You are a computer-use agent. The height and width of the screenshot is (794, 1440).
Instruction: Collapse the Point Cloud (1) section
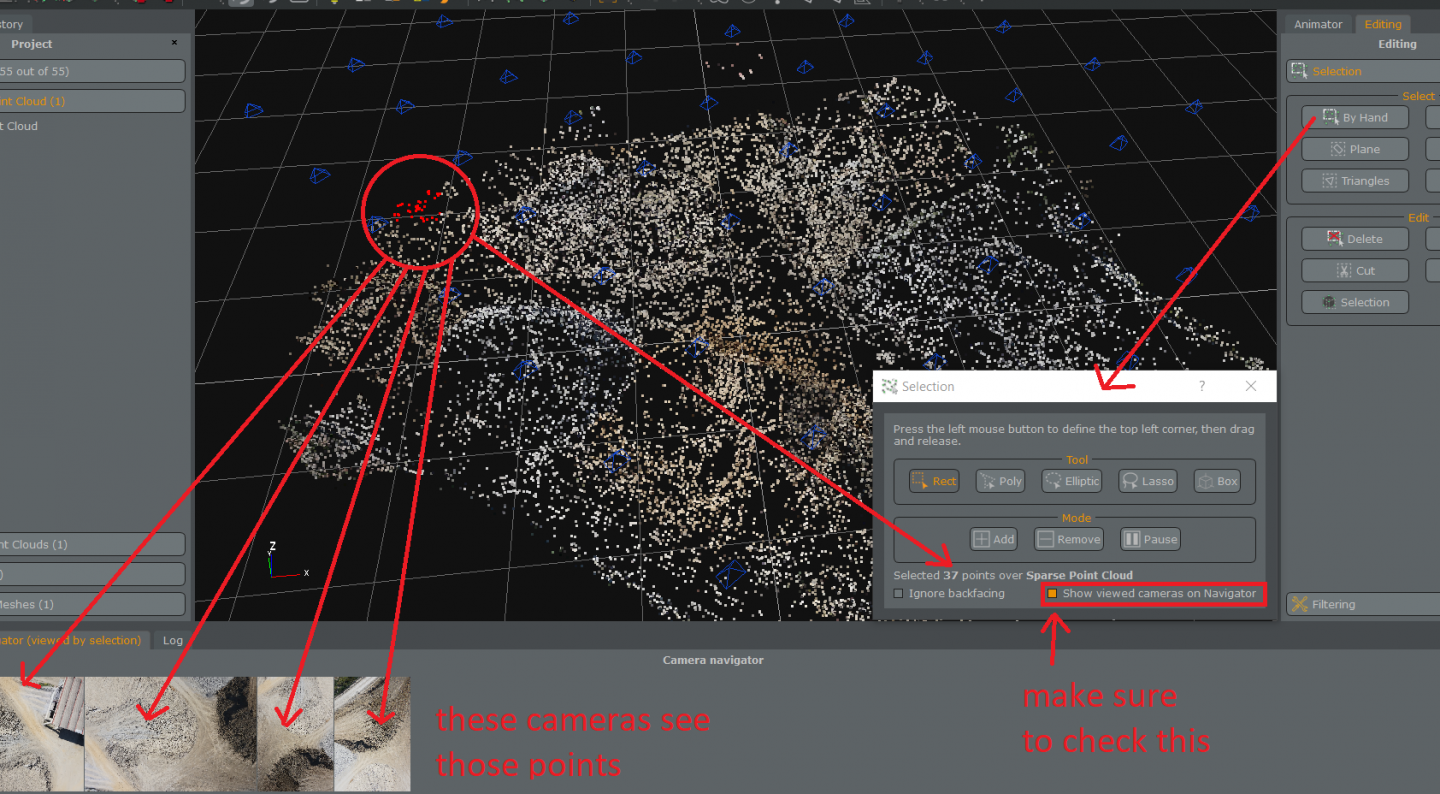92,101
